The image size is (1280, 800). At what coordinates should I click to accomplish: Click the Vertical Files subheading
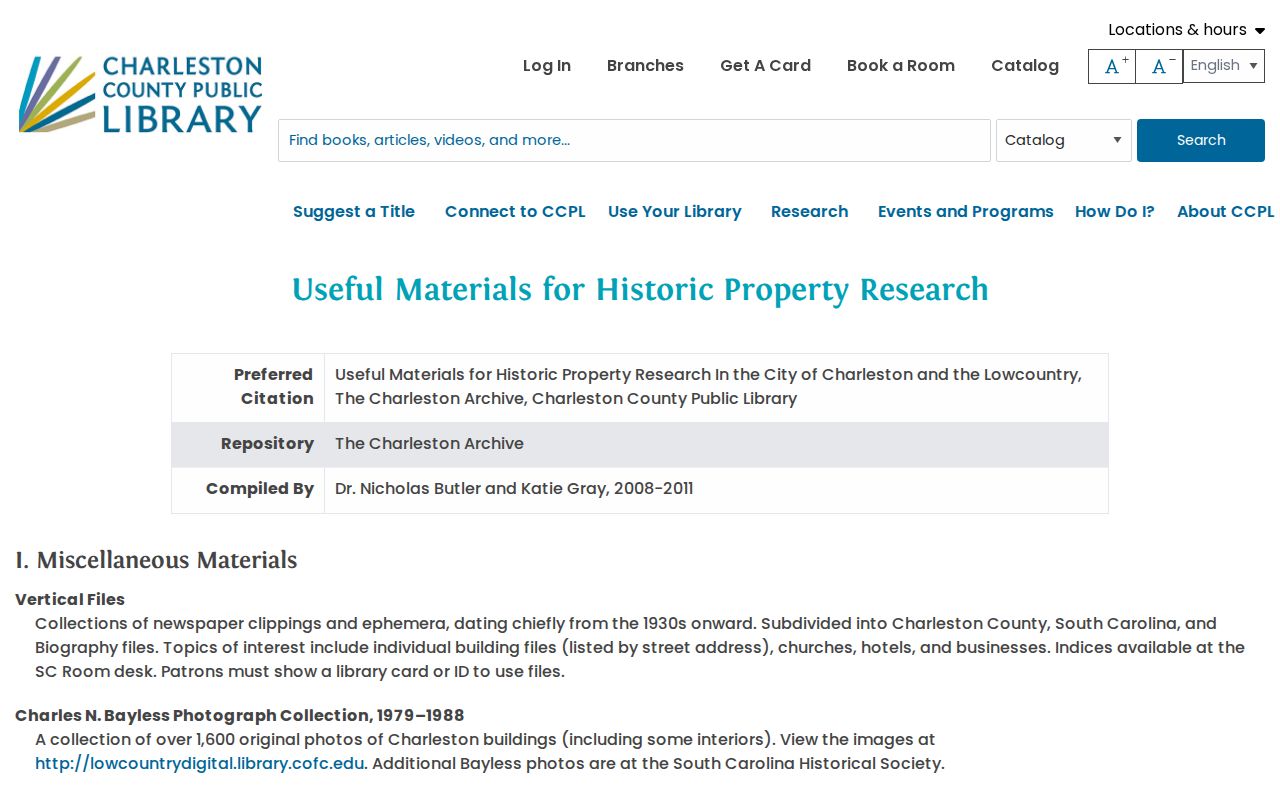click(x=70, y=600)
